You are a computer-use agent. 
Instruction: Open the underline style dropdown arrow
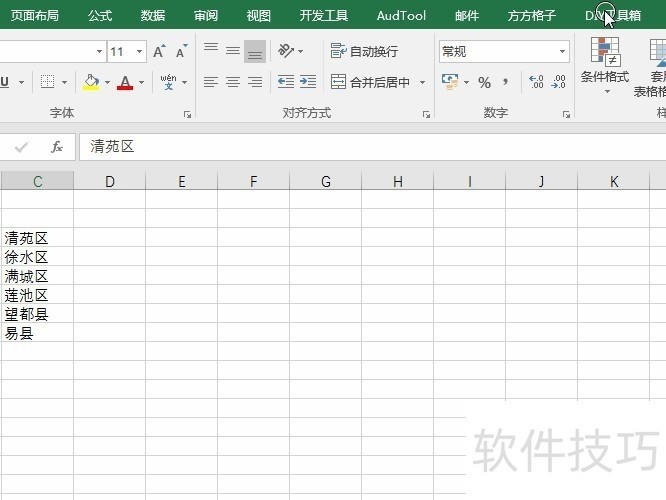[21, 82]
